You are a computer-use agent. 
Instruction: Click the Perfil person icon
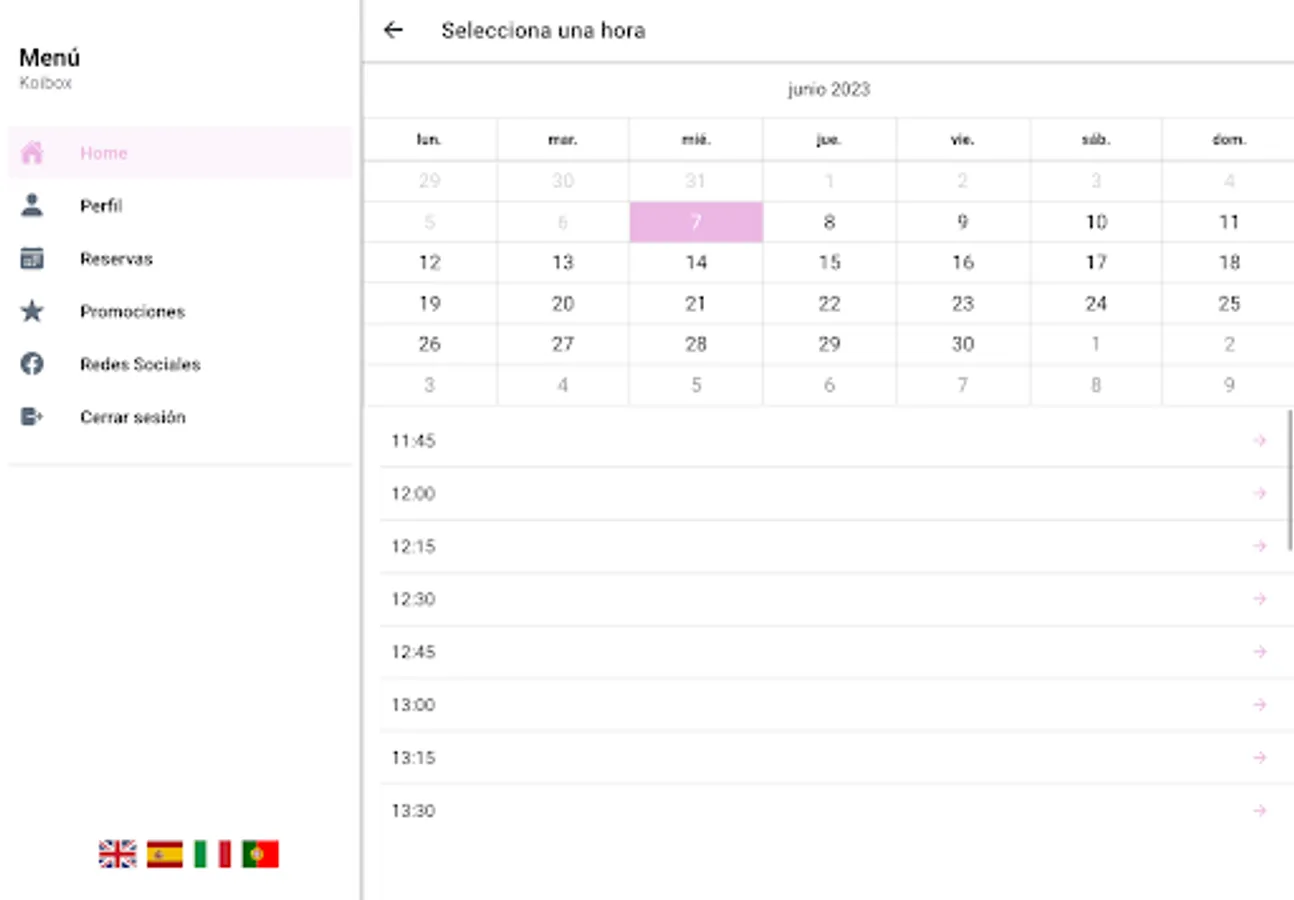(x=32, y=206)
